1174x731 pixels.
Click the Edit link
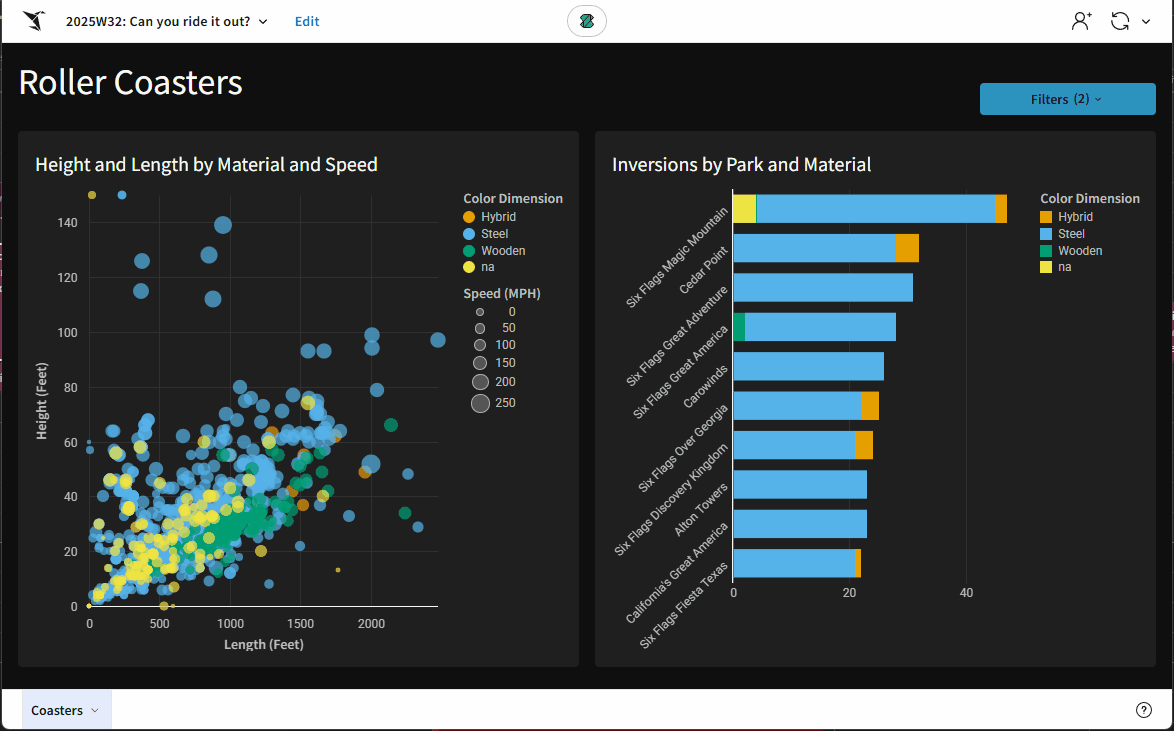point(307,21)
